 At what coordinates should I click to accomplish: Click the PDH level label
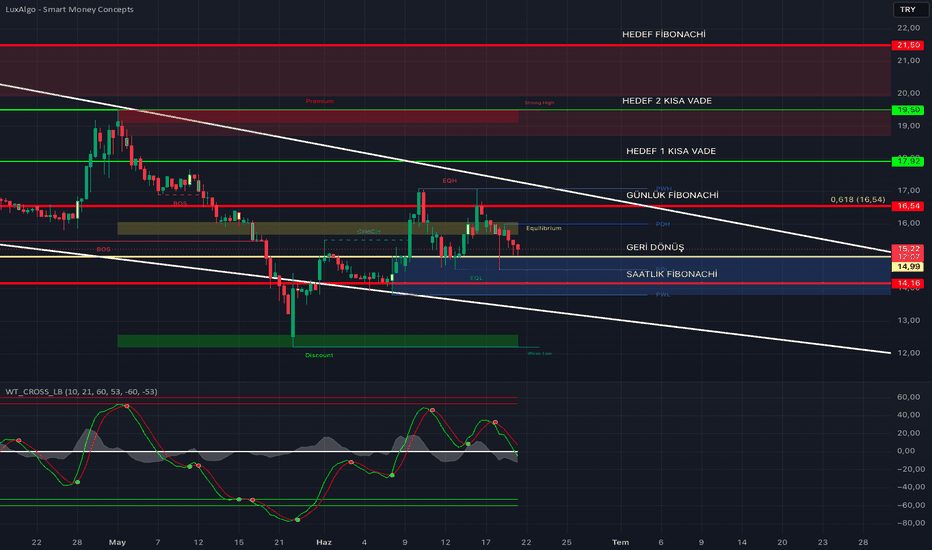[x=663, y=224]
